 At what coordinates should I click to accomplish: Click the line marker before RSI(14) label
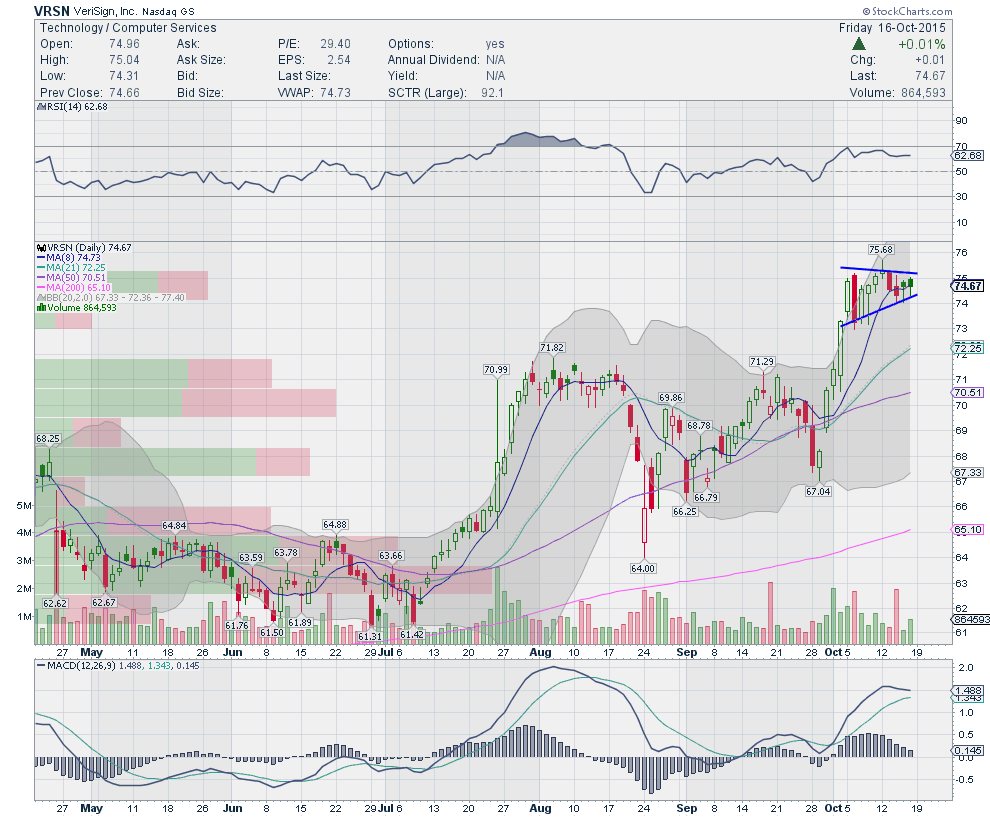[x=40, y=107]
